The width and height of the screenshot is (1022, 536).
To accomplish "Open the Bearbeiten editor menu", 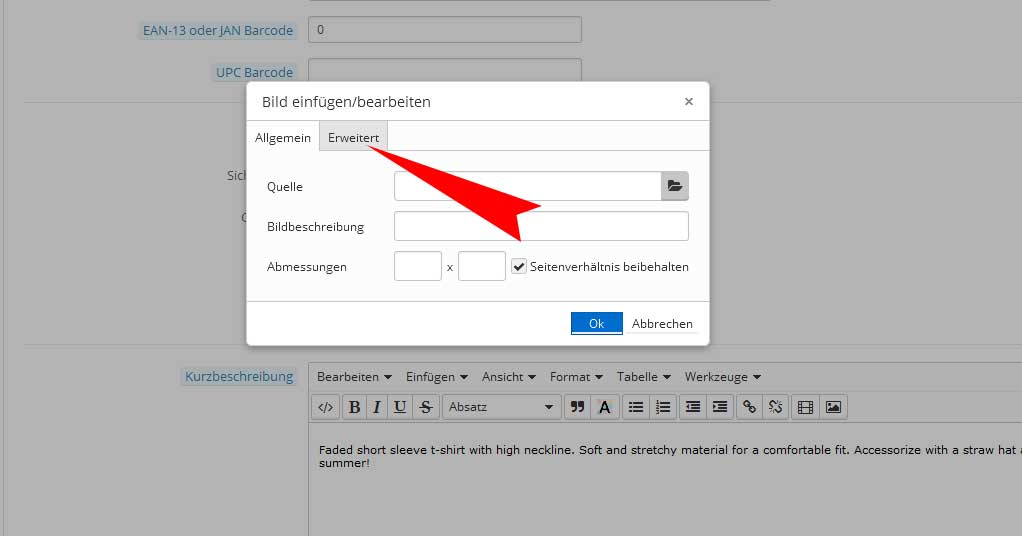I will point(354,377).
